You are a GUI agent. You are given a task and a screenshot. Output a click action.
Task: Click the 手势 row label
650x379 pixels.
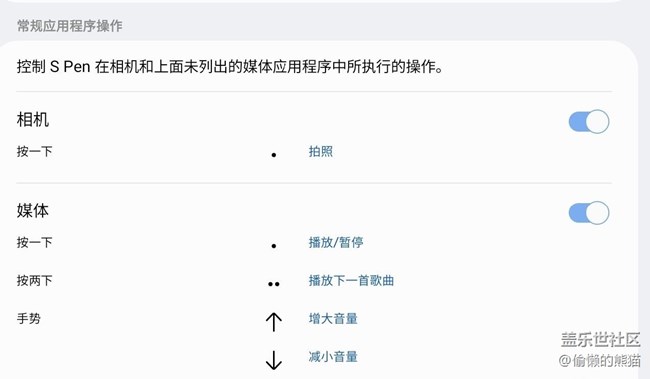(x=29, y=318)
